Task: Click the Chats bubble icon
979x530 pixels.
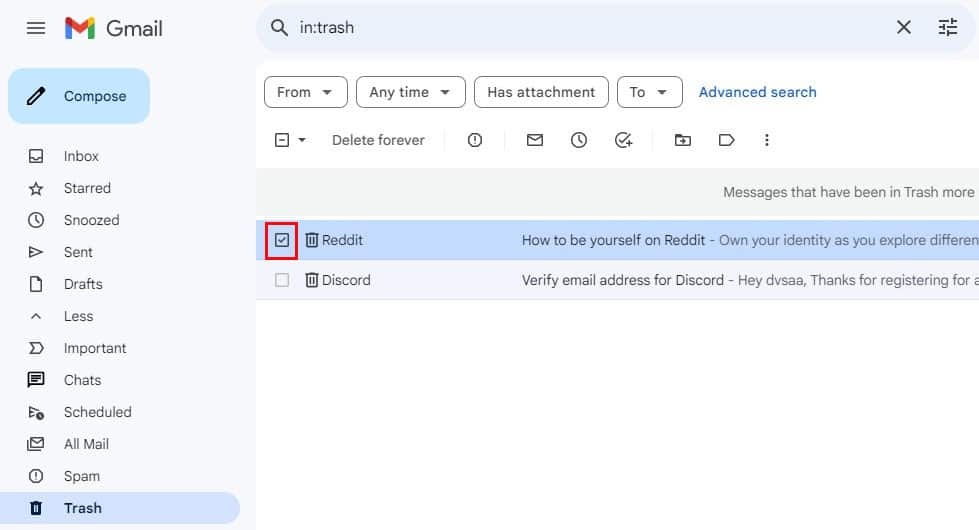Action: click(x=36, y=380)
